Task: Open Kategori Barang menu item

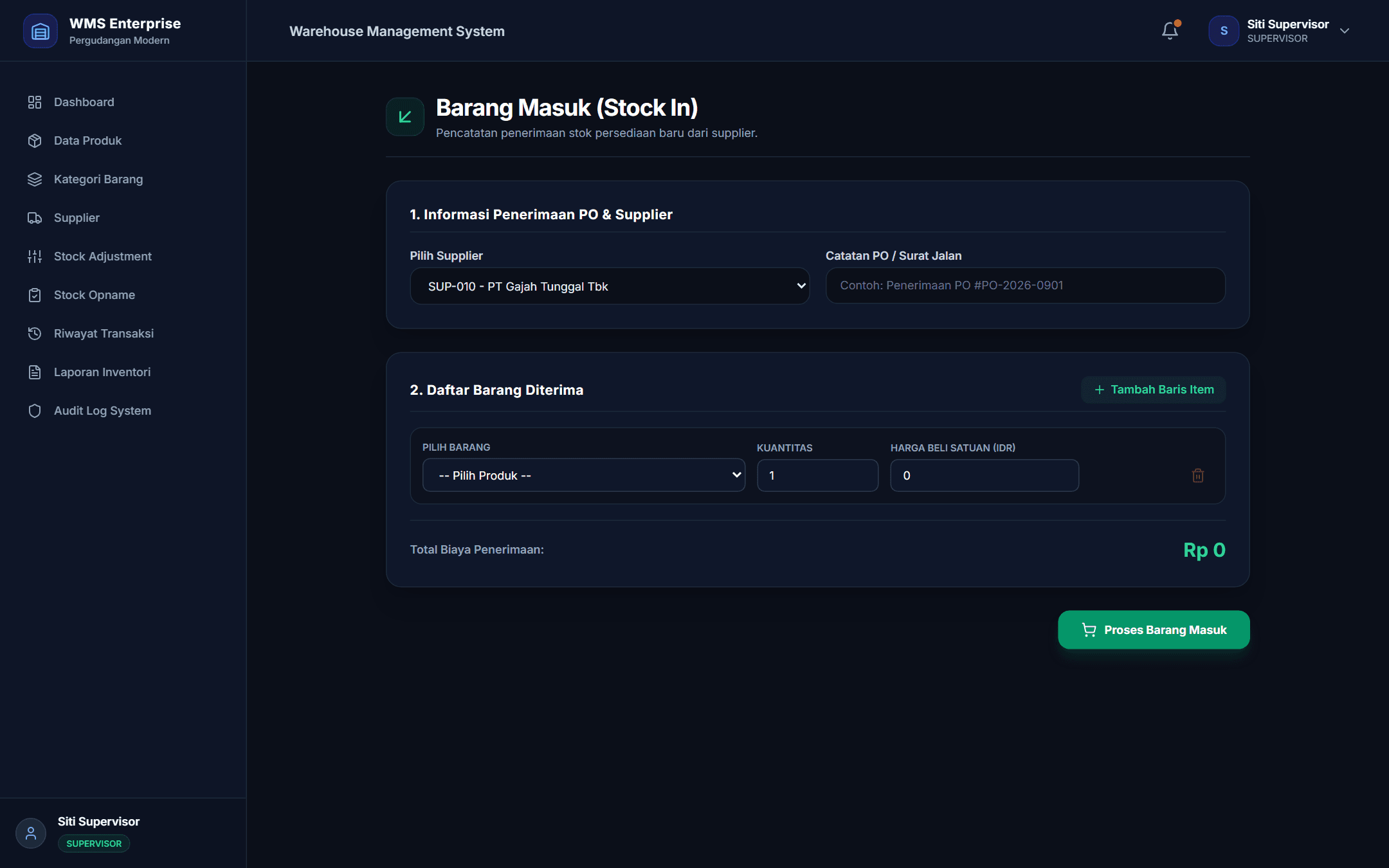Action: [123, 179]
